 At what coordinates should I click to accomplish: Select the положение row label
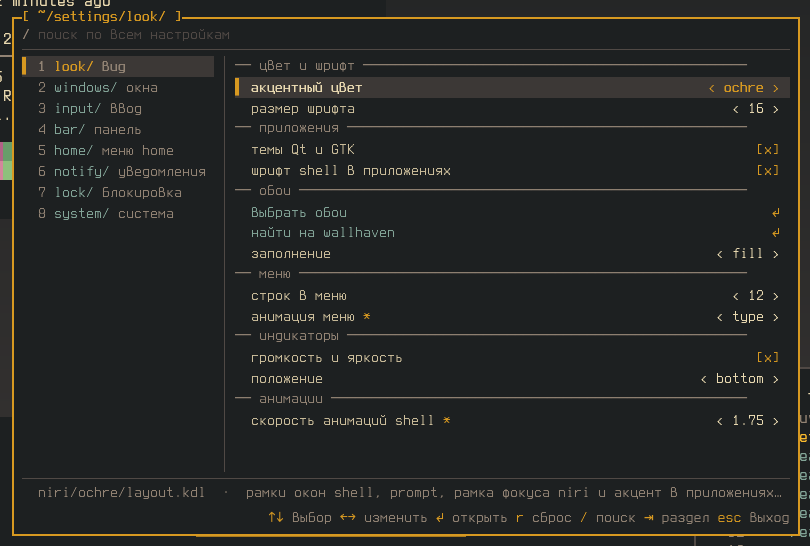[x=287, y=379]
